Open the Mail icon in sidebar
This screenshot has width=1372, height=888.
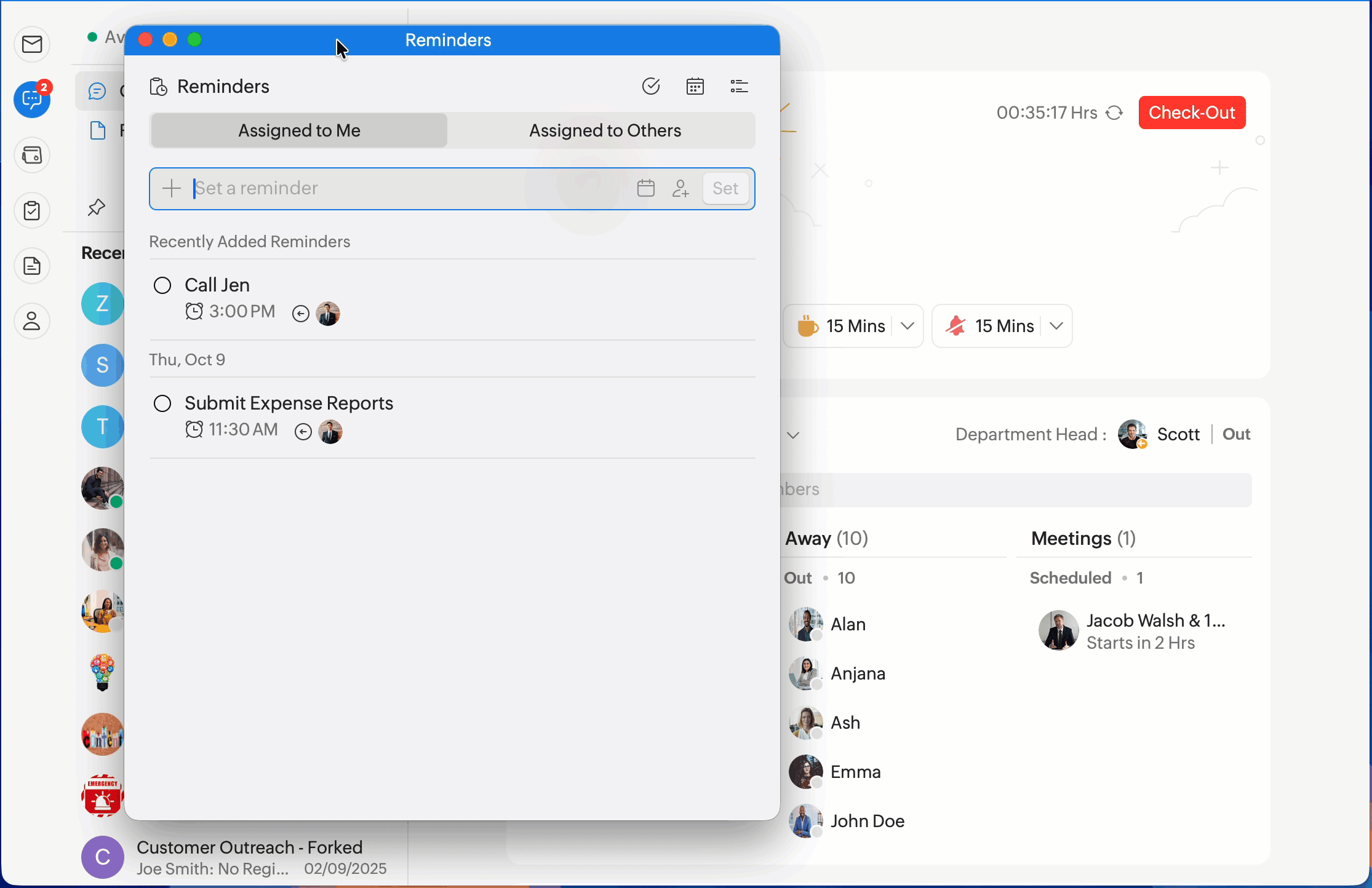pyautogui.click(x=32, y=44)
